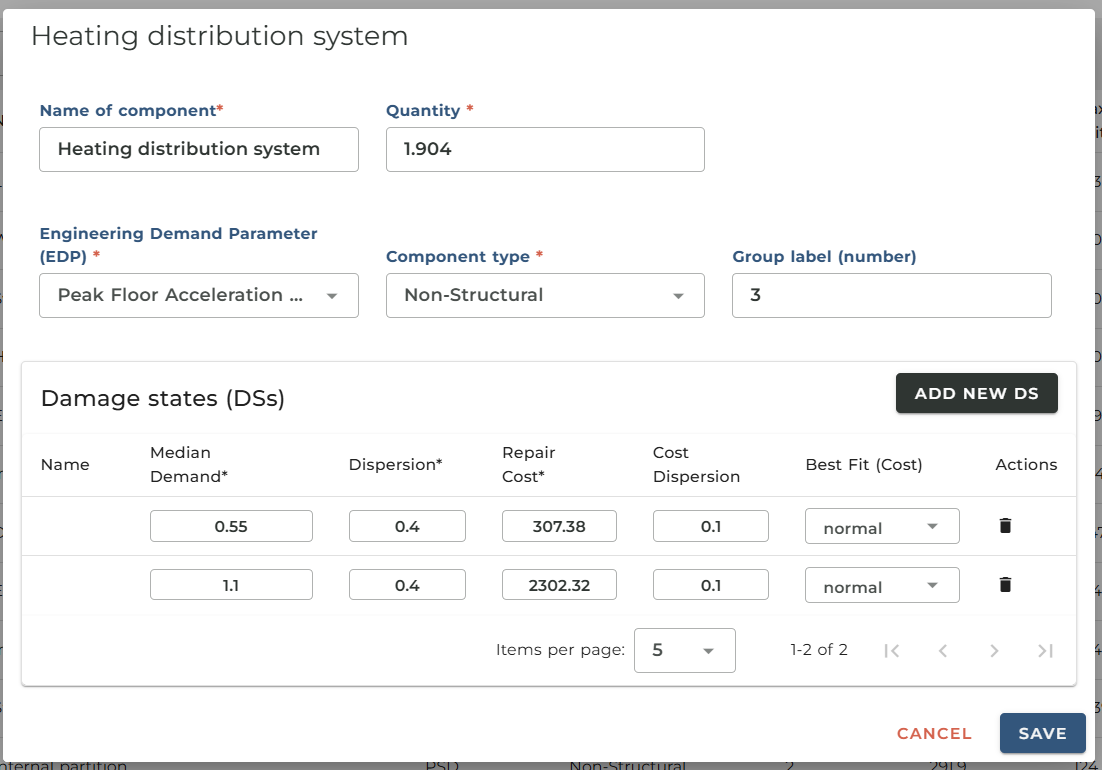Click the Median Demand column header
The height and width of the screenshot is (770, 1102).
tap(189, 464)
